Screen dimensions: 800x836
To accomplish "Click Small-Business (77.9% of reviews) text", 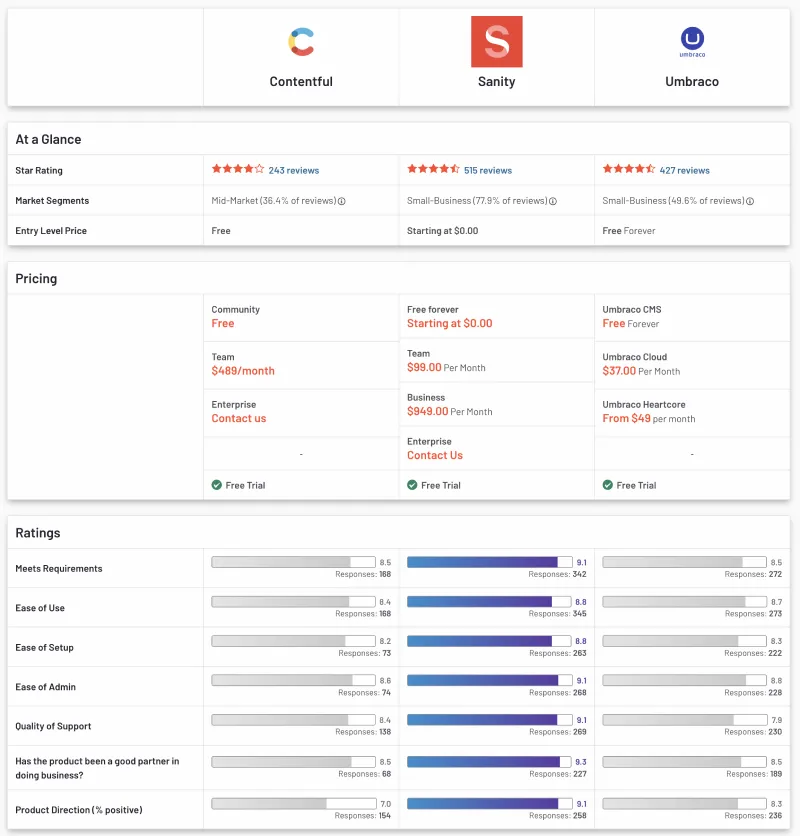I will (477, 201).
